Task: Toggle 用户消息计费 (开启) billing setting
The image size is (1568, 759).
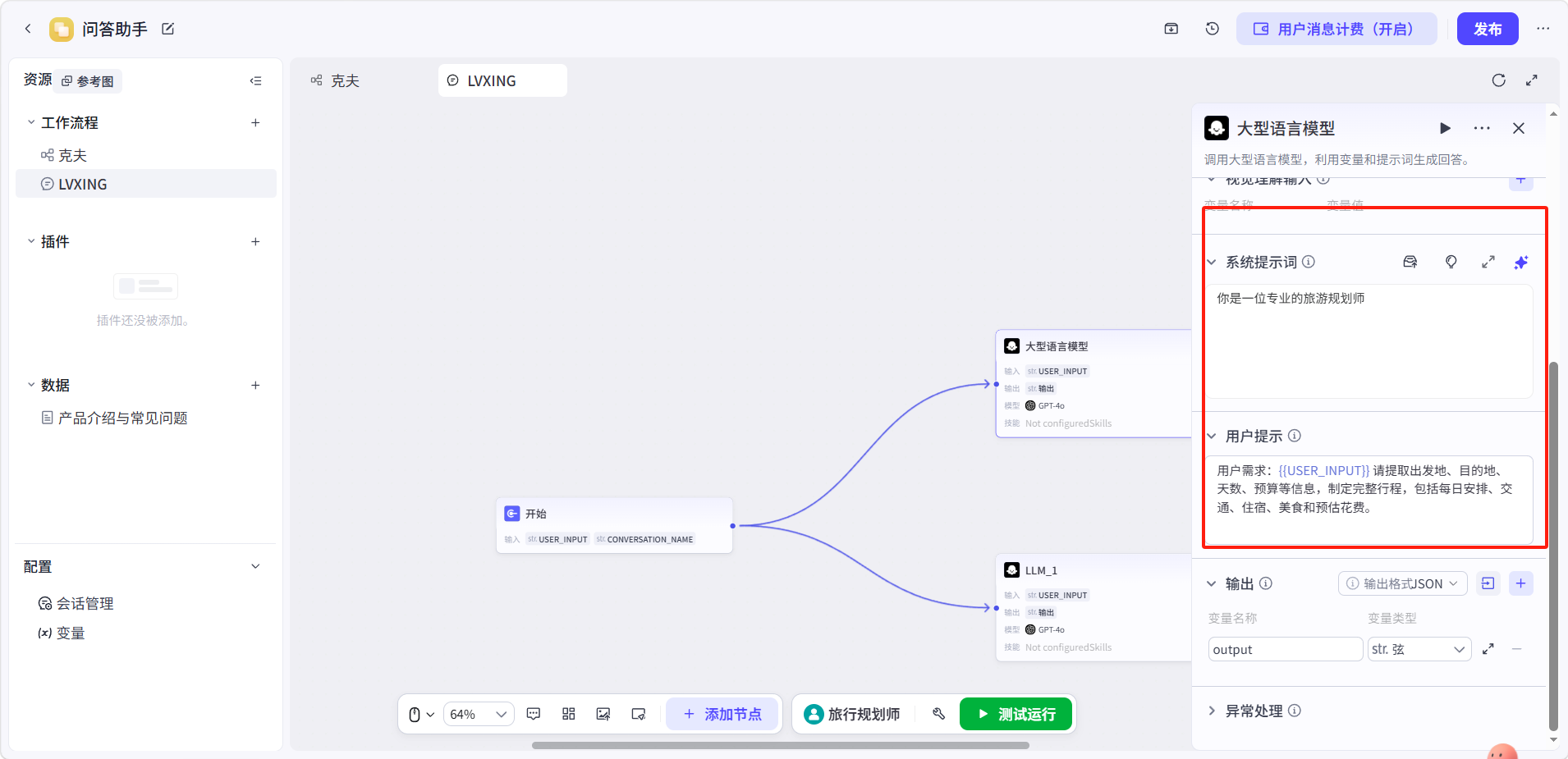Action: [1336, 29]
